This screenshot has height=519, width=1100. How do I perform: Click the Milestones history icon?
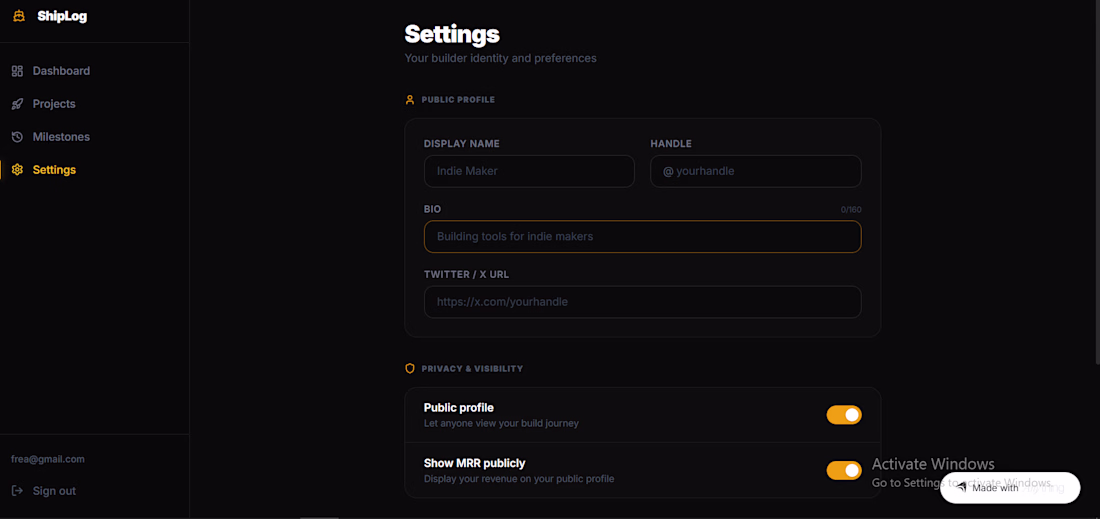[x=18, y=137]
